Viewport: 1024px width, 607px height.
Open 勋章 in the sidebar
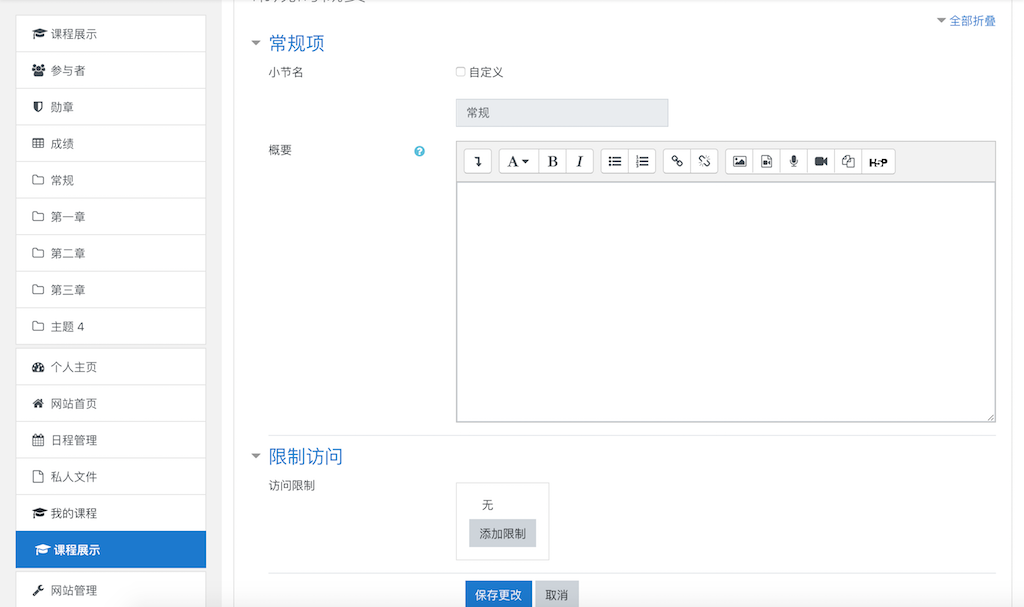[x=110, y=107]
